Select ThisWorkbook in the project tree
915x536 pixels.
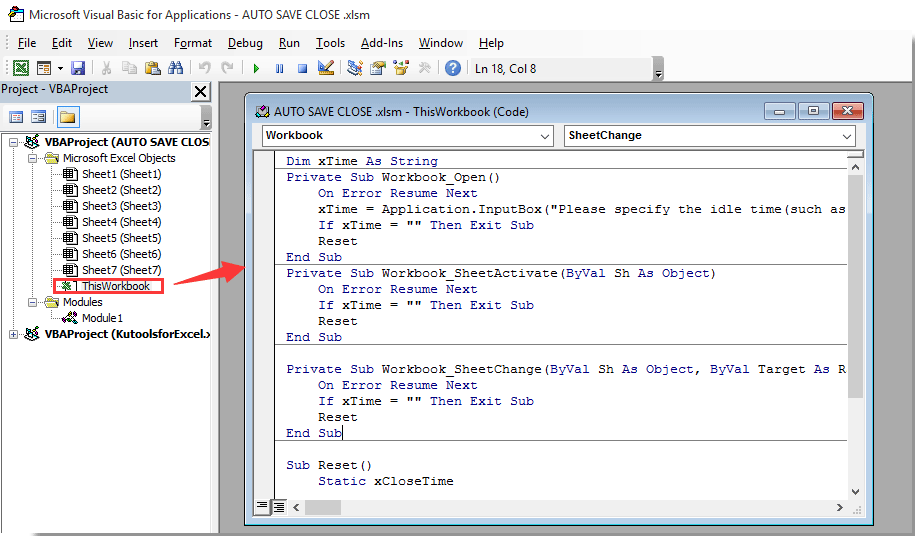coord(115,286)
